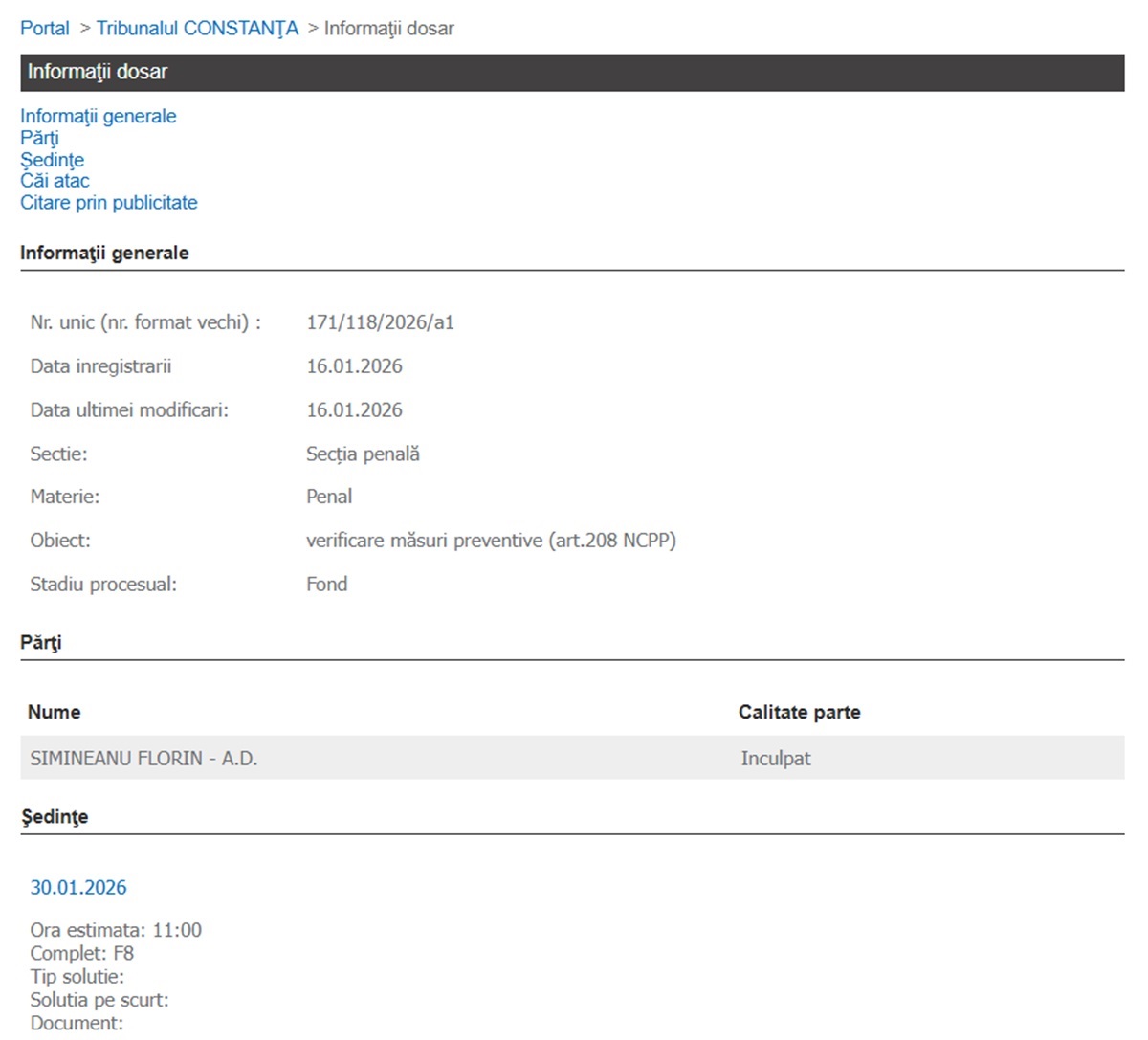
Task: Select the registration date value 16.01.2026
Action: [354, 366]
